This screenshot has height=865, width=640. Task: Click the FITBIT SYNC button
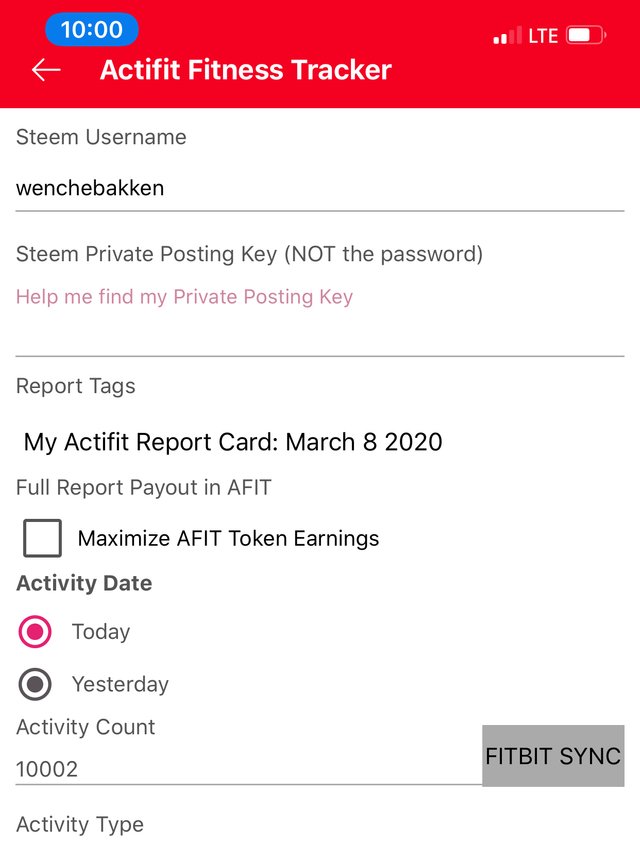[x=553, y=756]
